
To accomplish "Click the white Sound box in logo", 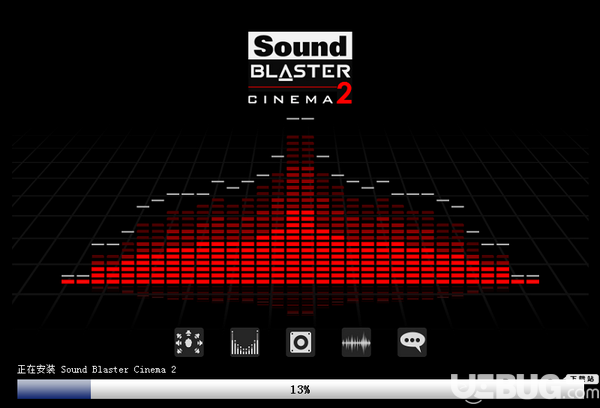I will click(299, 45).
